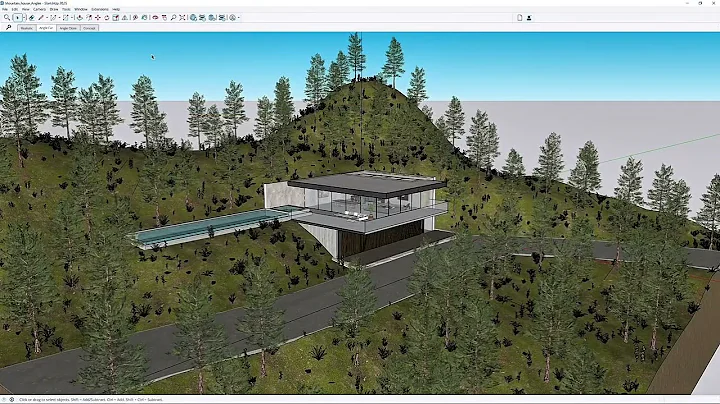
Task: Click the Search magnifier icon in toolbar
Action: pyautogui.click(x=6, y=17)
